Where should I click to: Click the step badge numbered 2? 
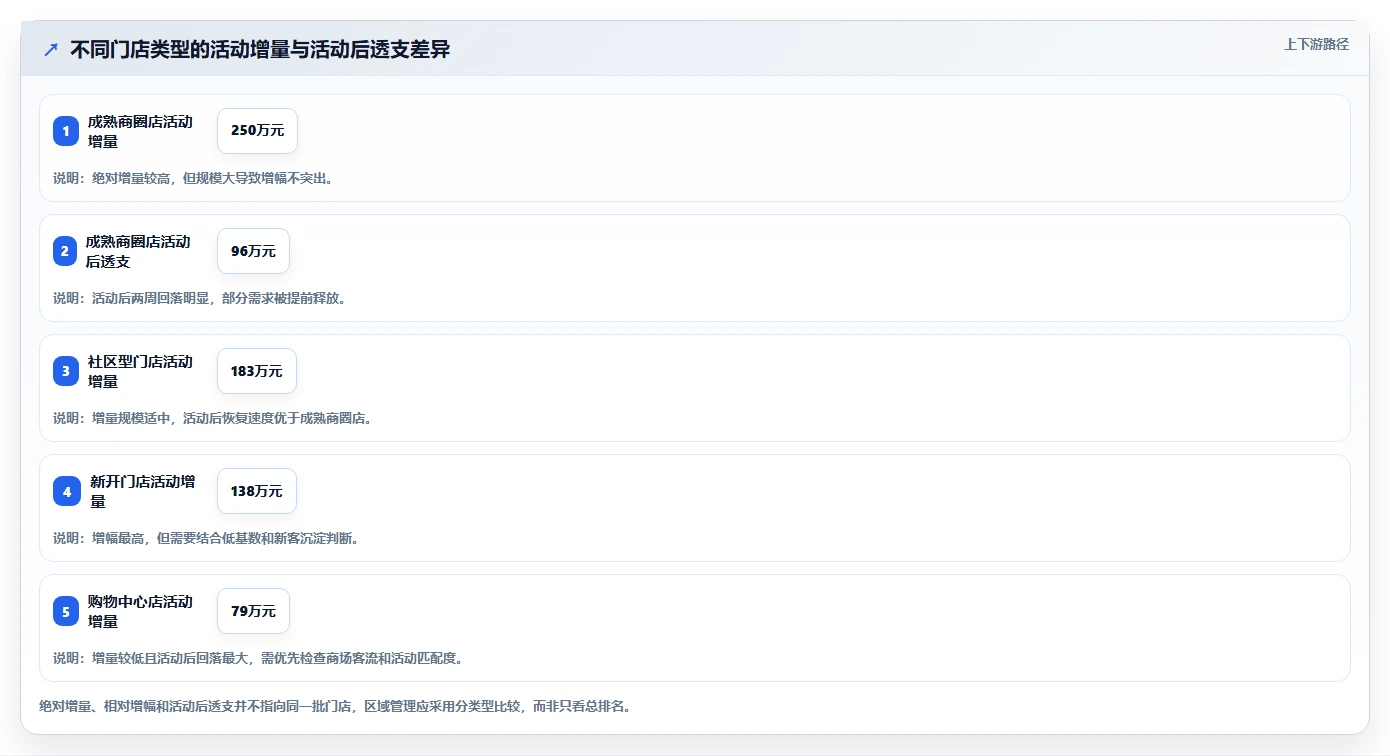[65, 251]
